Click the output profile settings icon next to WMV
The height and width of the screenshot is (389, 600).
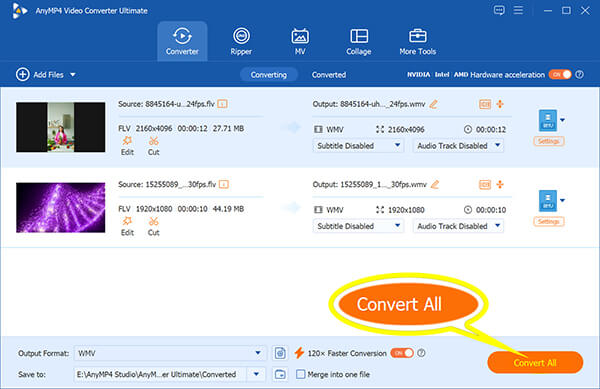coord(280,353)
